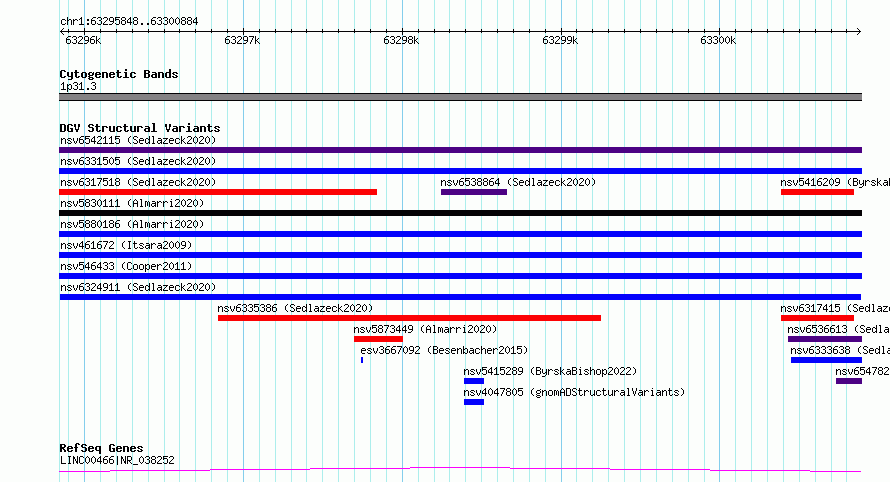The width and height of the screenshot is (890, 482).
Task: Select the 63297k ruler label
Action: [242, 40]
